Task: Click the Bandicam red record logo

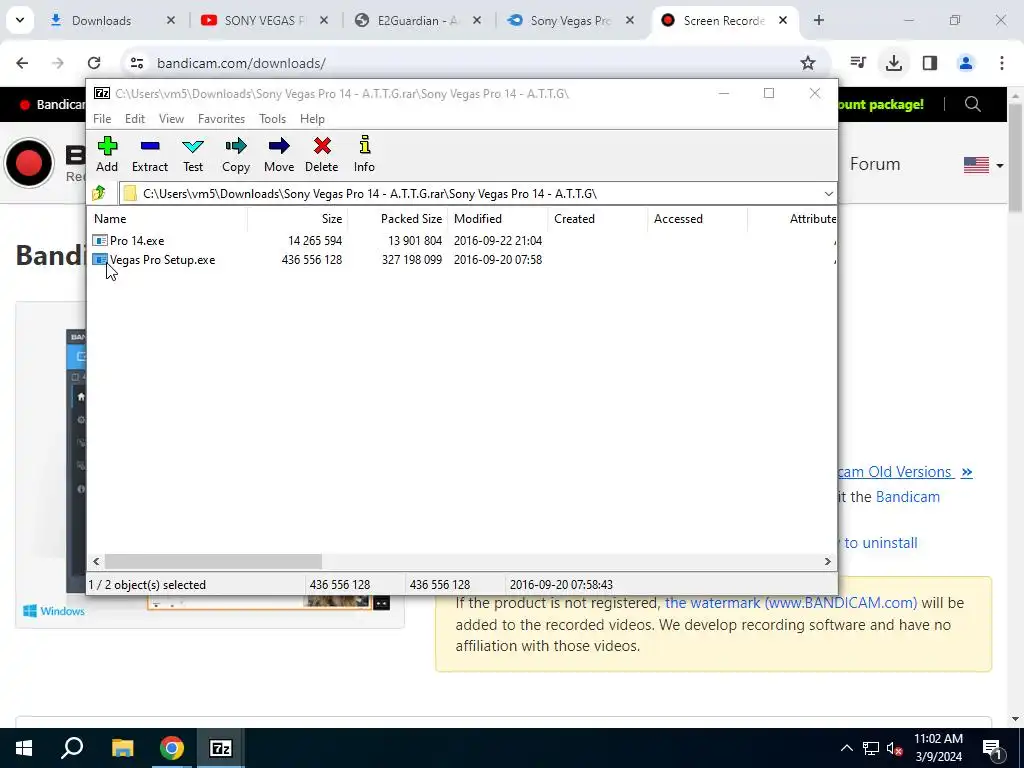Action: [29, 163]
